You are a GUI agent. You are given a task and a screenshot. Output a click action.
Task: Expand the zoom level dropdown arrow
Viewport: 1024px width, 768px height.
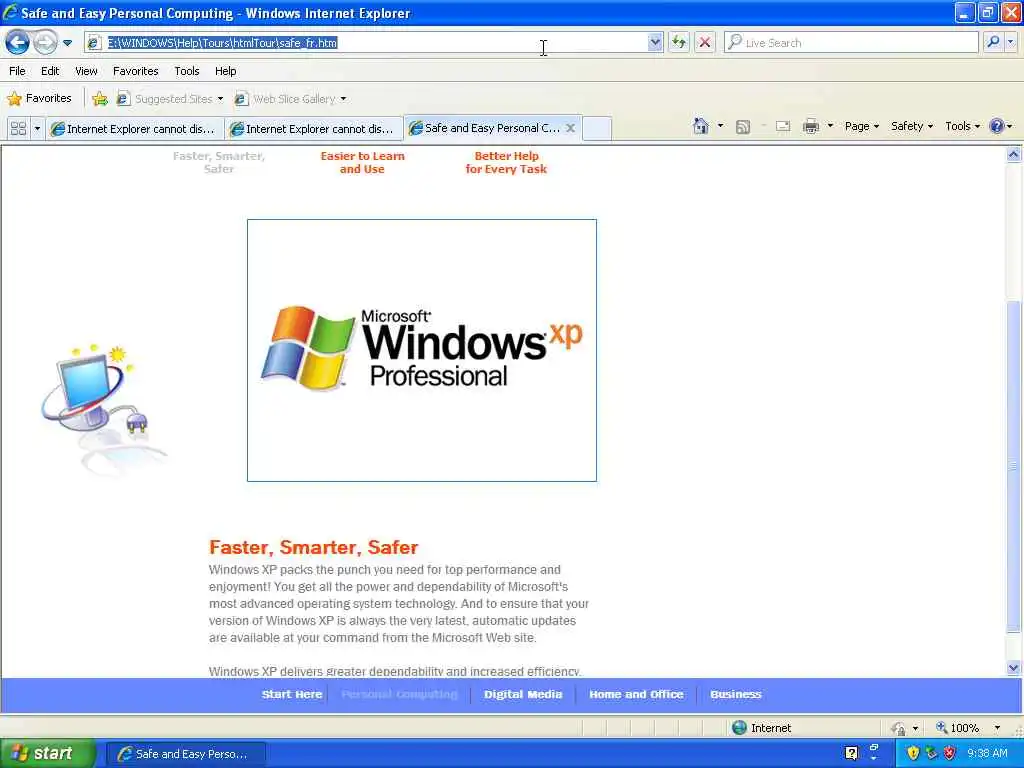click(997, 728)
